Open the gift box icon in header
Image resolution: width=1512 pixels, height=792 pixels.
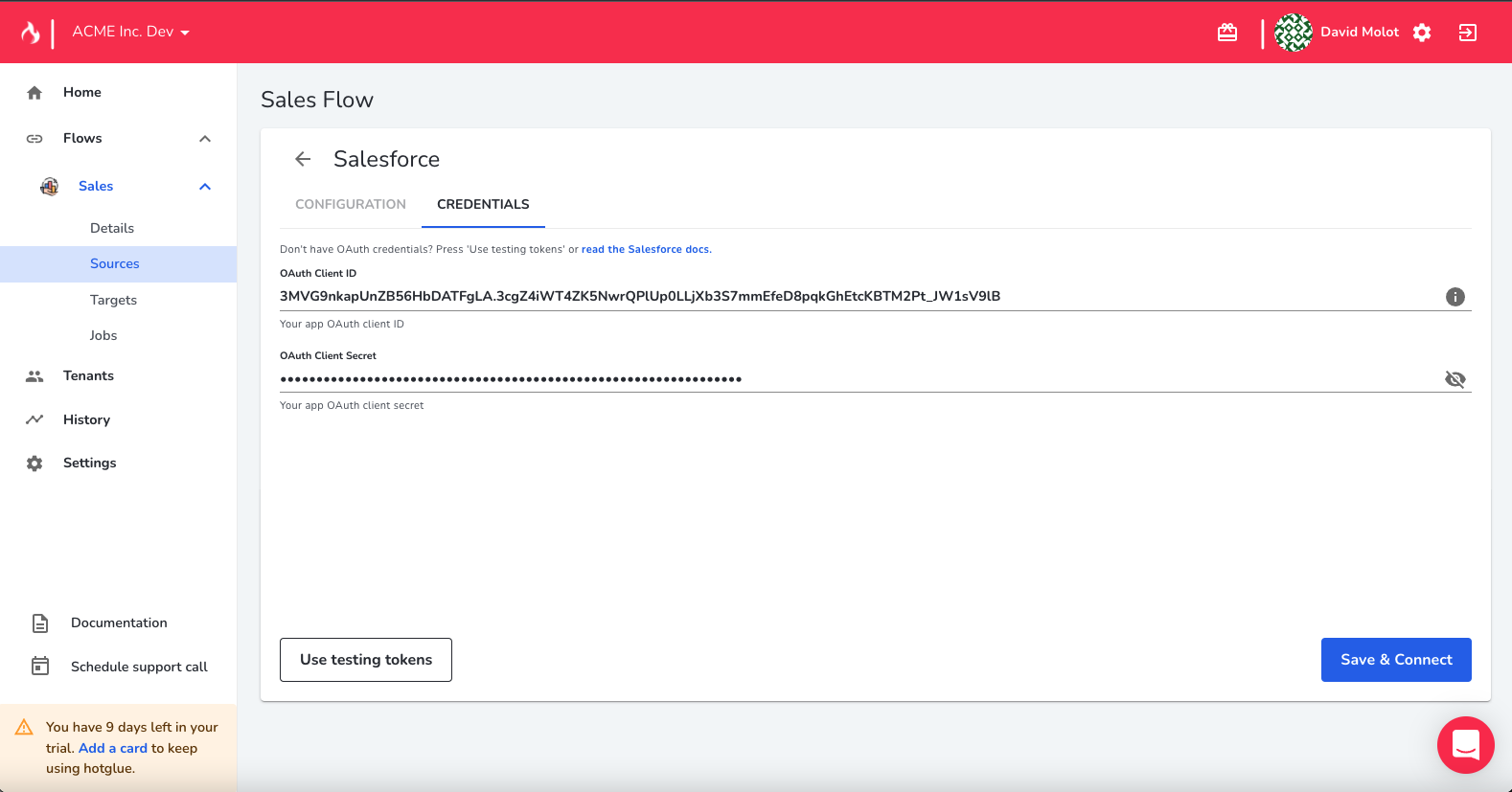1227,33
